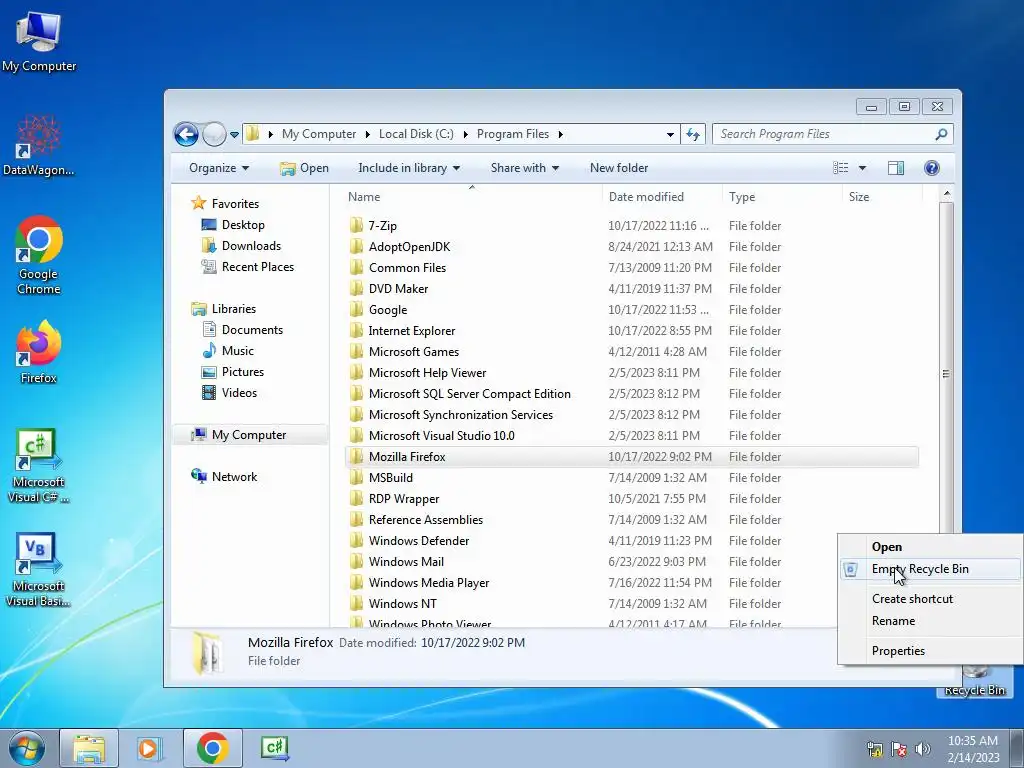Select Desktop under Favorites
This screenshot has width=1024, height=768.
pos(232,225)
